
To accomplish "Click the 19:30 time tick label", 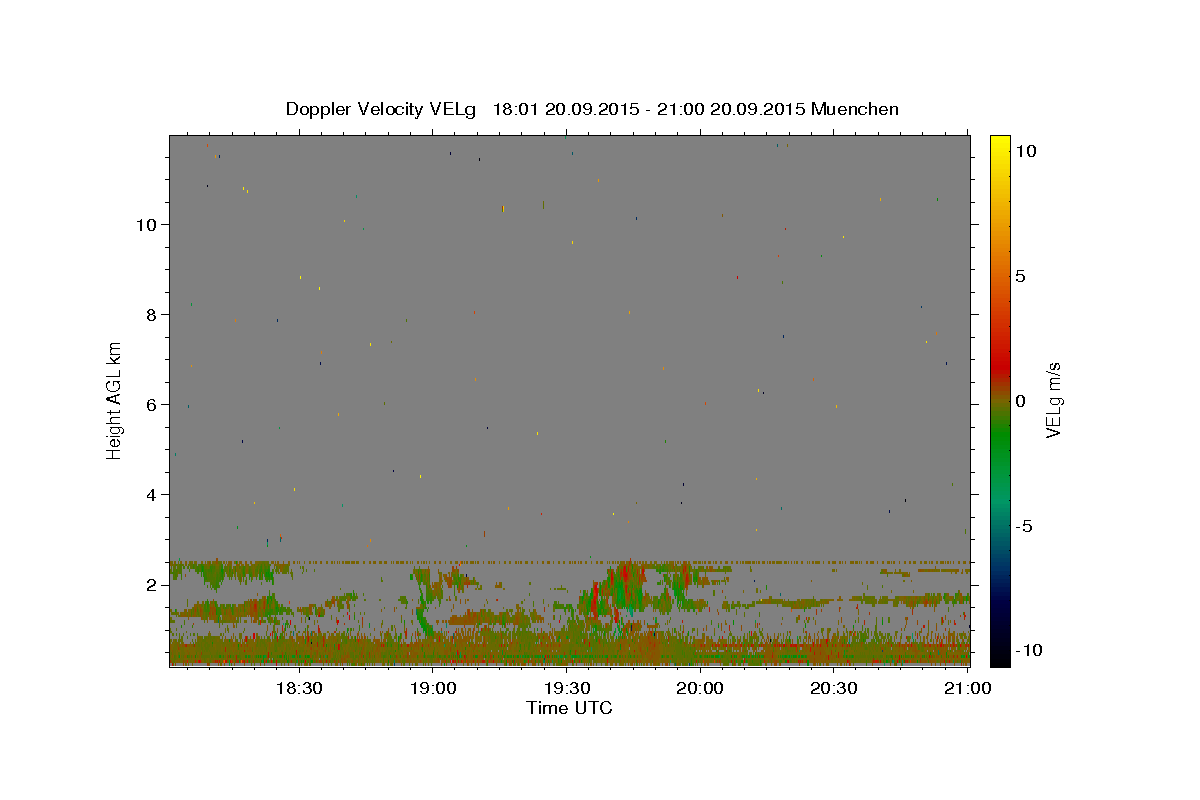I will click(x=566, y=689).
